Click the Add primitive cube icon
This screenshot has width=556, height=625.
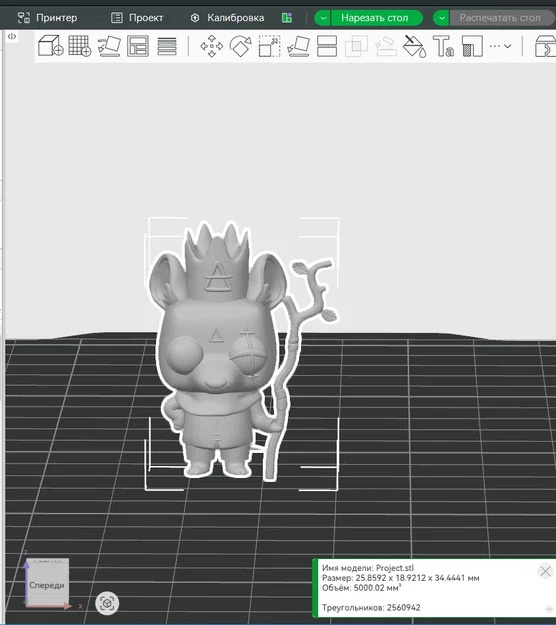[x=51, y=46]
